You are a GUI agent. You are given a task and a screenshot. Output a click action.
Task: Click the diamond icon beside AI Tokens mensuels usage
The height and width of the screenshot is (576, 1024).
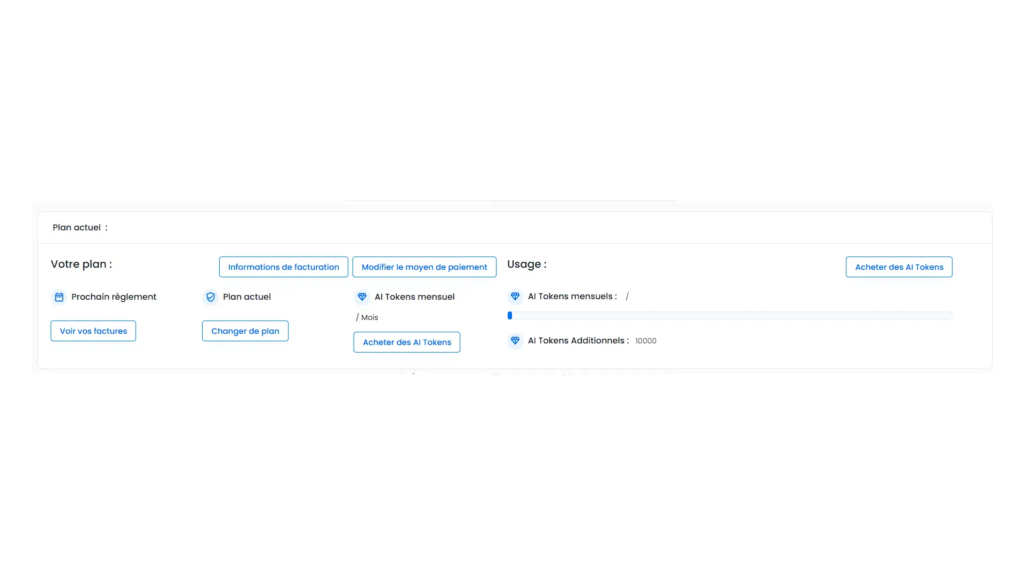[515, 297]
